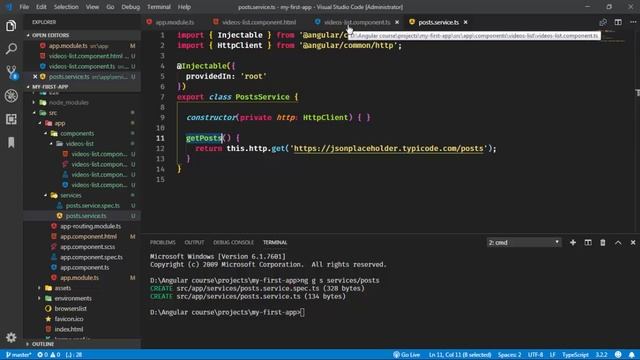Open the Search view in activity bar
Screen dimensions: 640x360
point(11,49)
